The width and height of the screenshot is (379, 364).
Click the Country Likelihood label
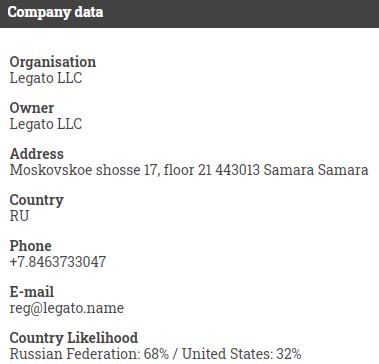[x=74, y=338]
